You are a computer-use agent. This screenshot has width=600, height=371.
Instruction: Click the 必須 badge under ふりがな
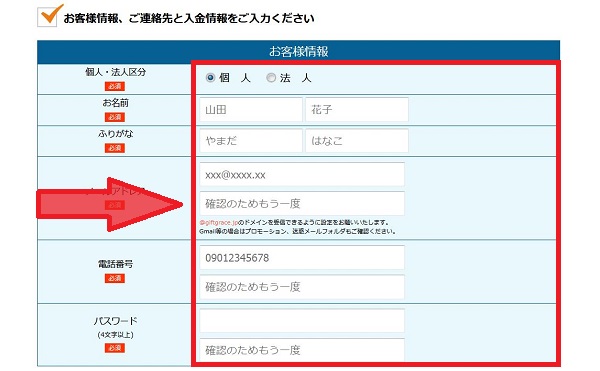click(115, 148)
